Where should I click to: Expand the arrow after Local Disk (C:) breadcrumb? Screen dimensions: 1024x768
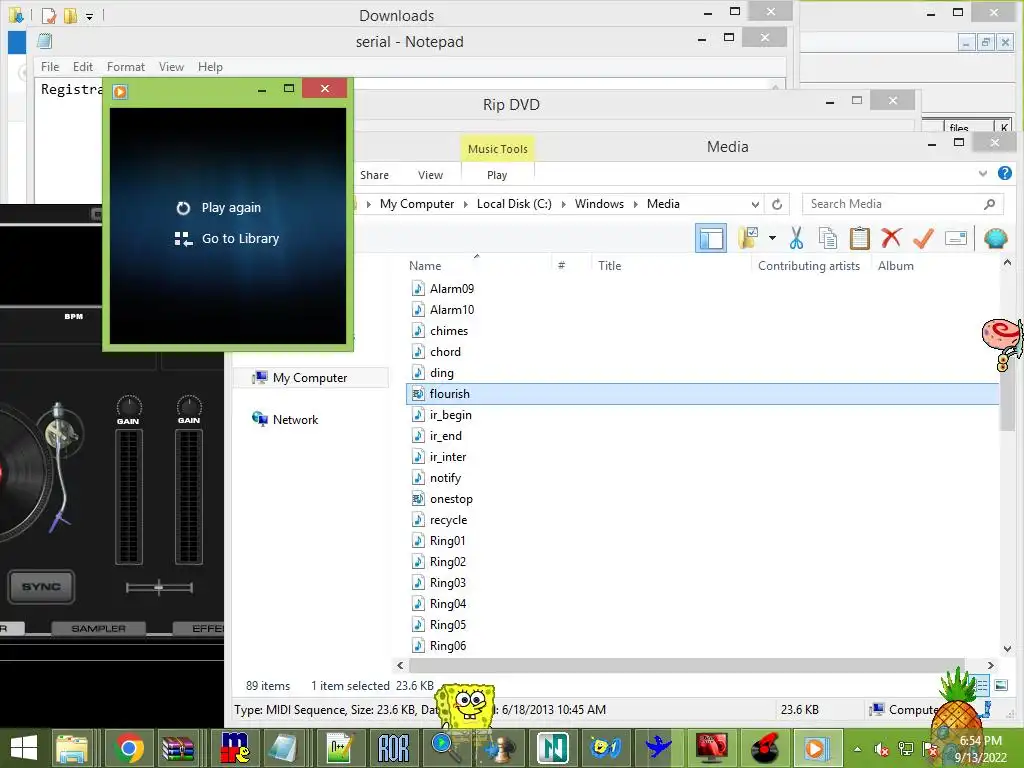[563, 204]
